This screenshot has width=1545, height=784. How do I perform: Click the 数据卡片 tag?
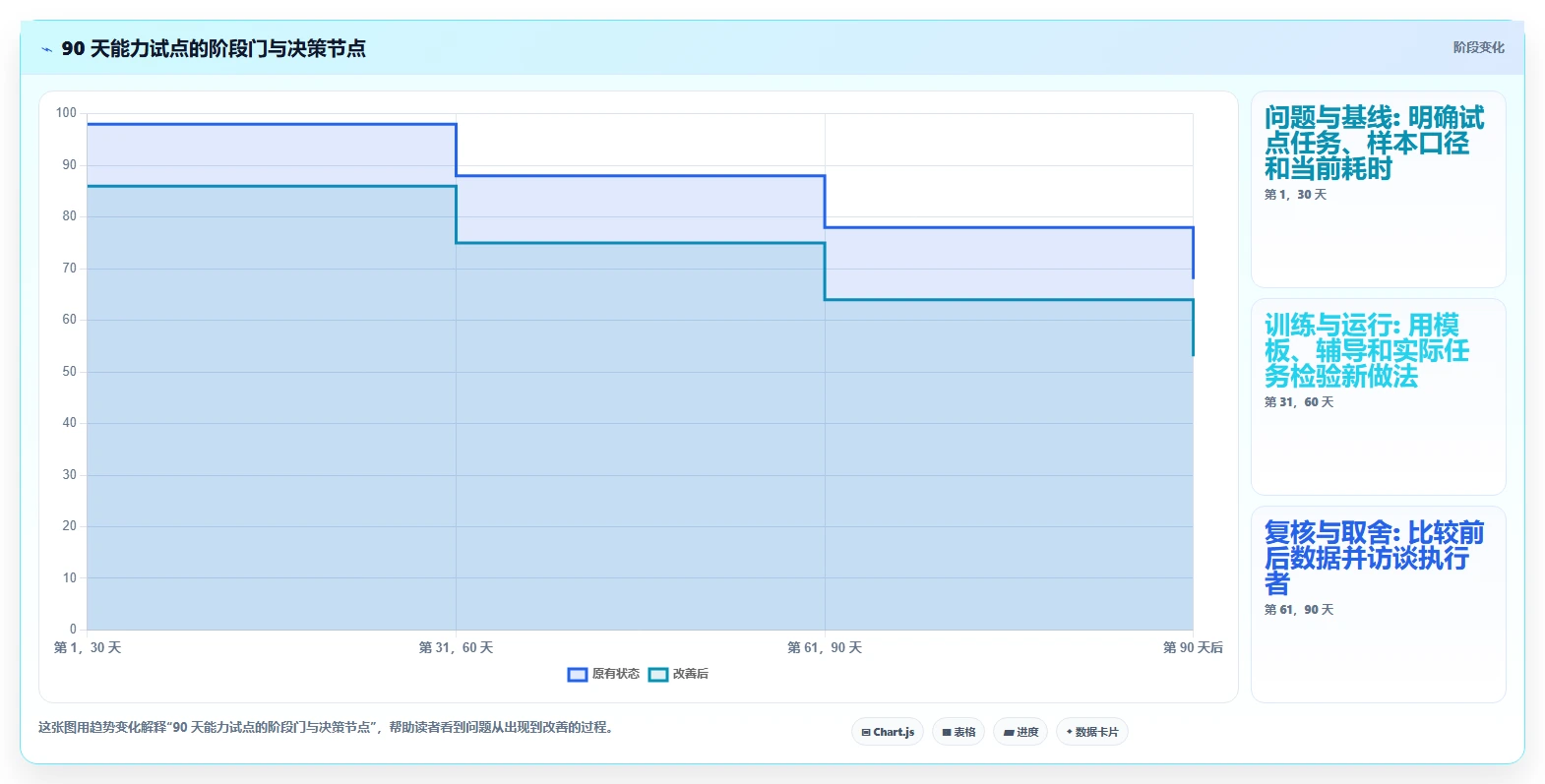1092,732
